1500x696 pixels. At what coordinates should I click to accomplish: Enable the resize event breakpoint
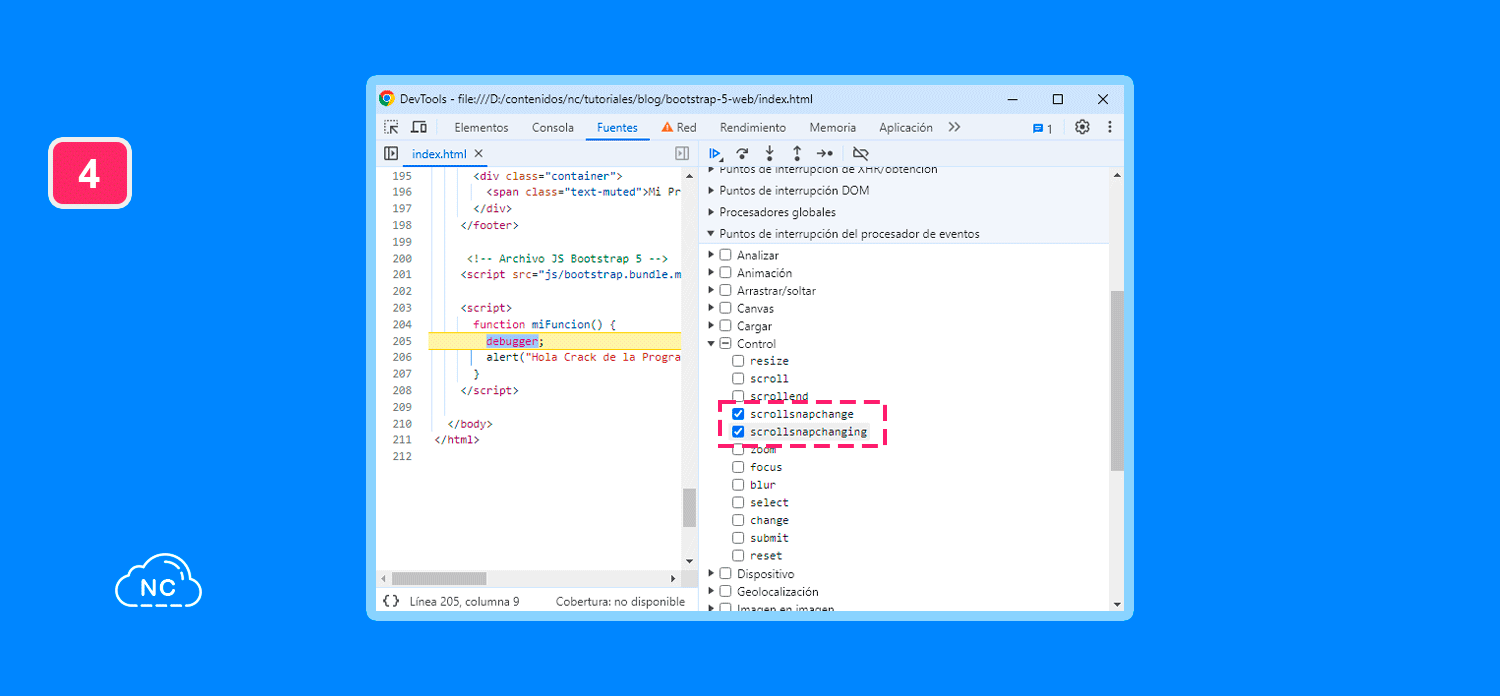(x=738, y=361)
